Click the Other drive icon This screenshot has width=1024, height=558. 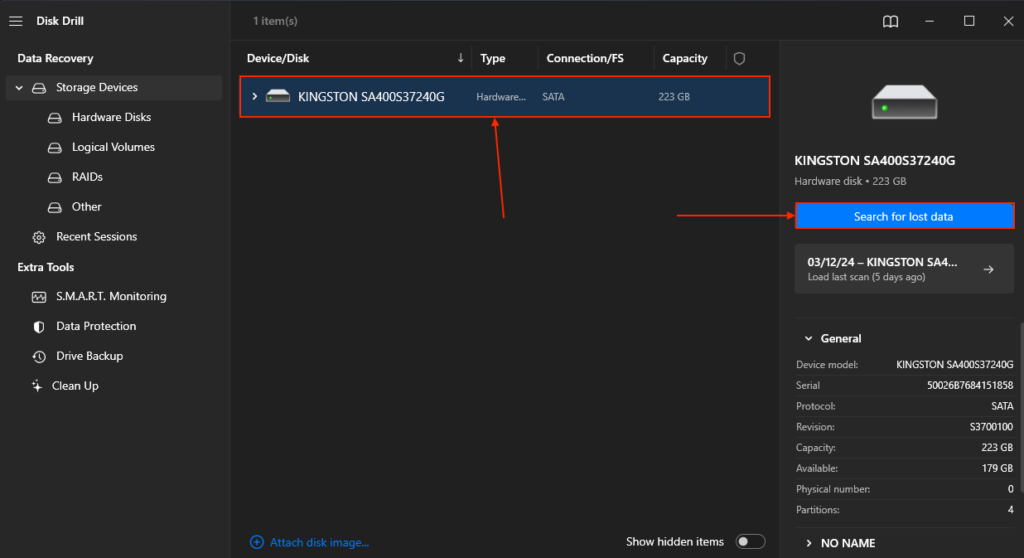tap(55, 207)
